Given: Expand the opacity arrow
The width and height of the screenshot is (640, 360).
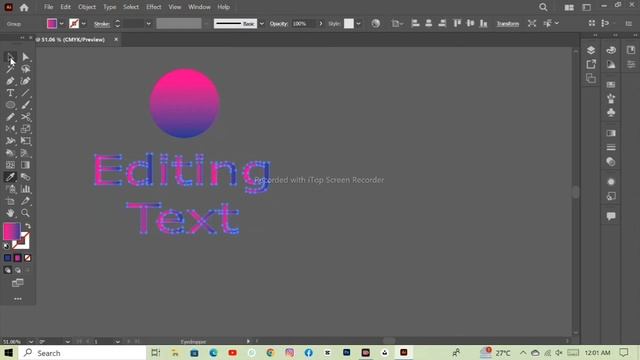Looking at the screenshot, I should [x=321, y=24].
